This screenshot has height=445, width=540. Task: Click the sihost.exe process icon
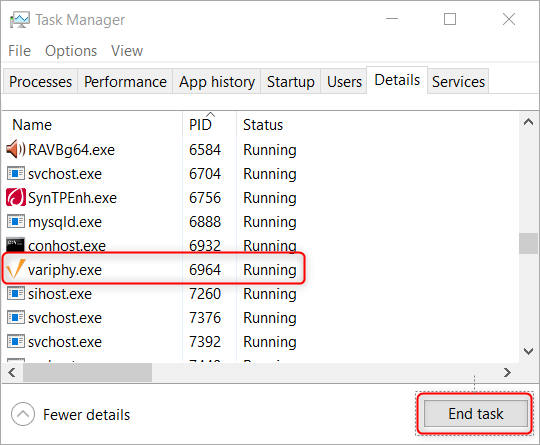coord(15,293)
